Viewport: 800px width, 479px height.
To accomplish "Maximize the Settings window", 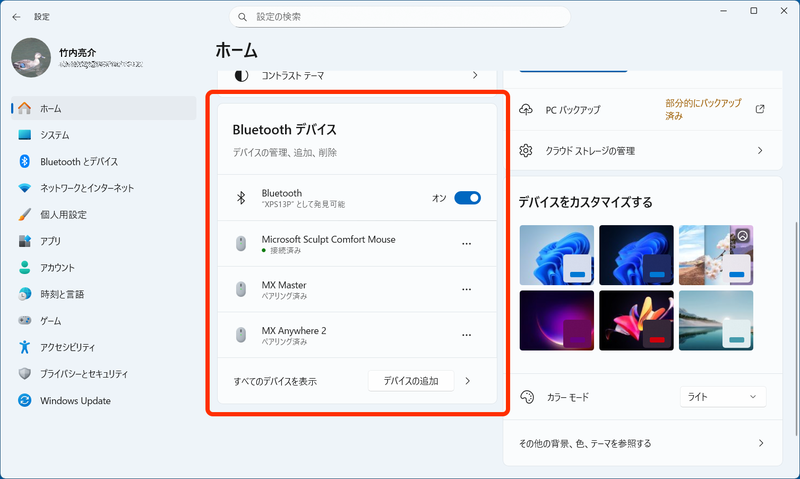I will point(754,11).
